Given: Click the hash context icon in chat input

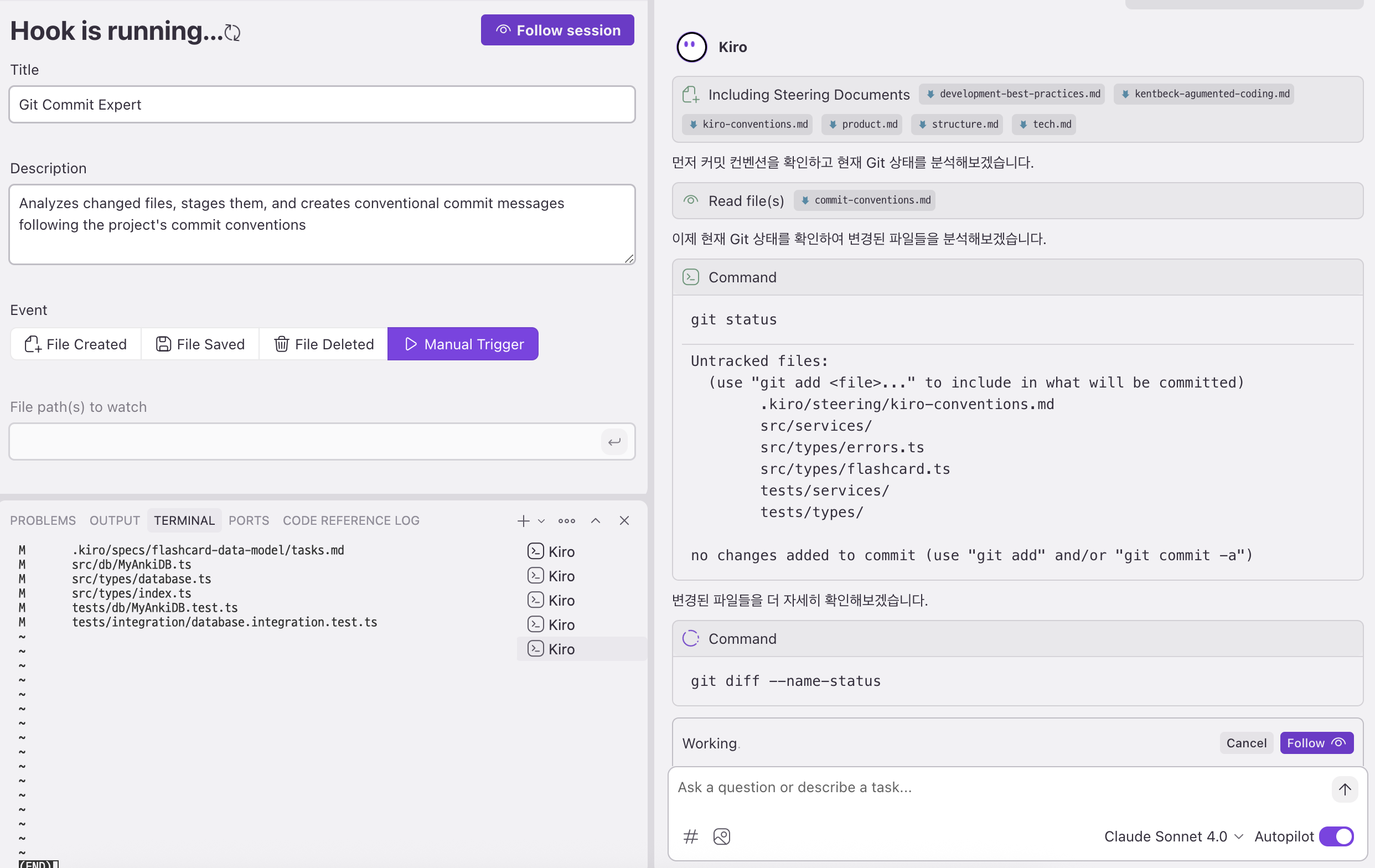Looking at the screenshot, I should click(691, 836).
